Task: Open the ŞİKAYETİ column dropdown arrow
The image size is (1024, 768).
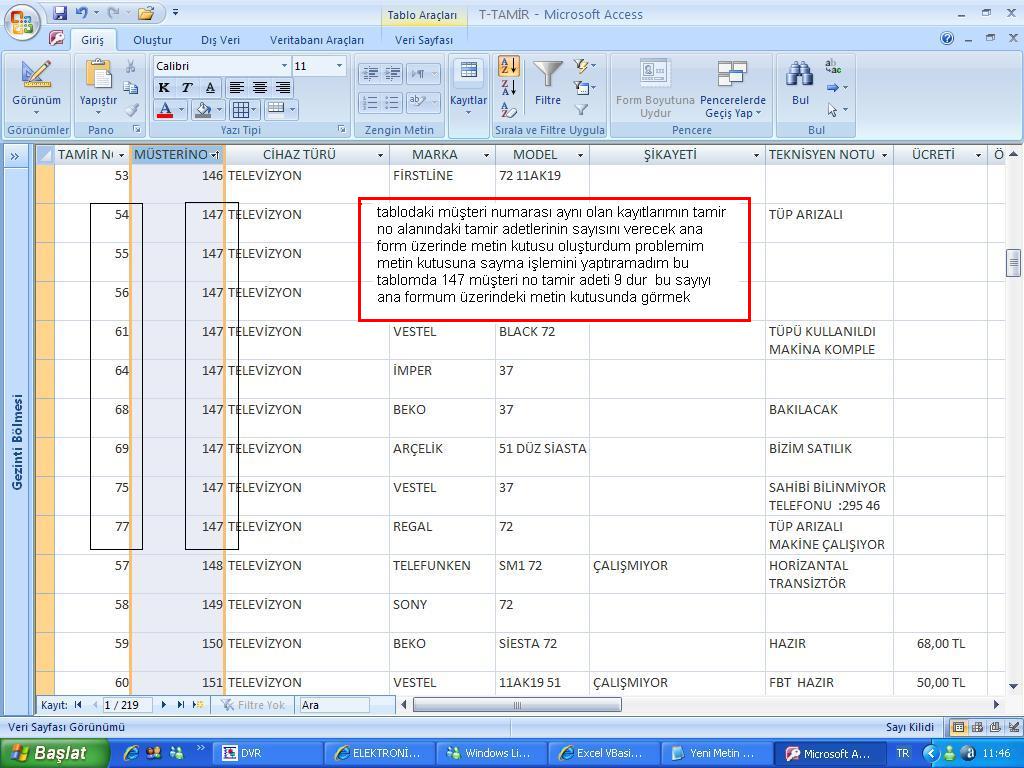Action: (x=756, y=155)
